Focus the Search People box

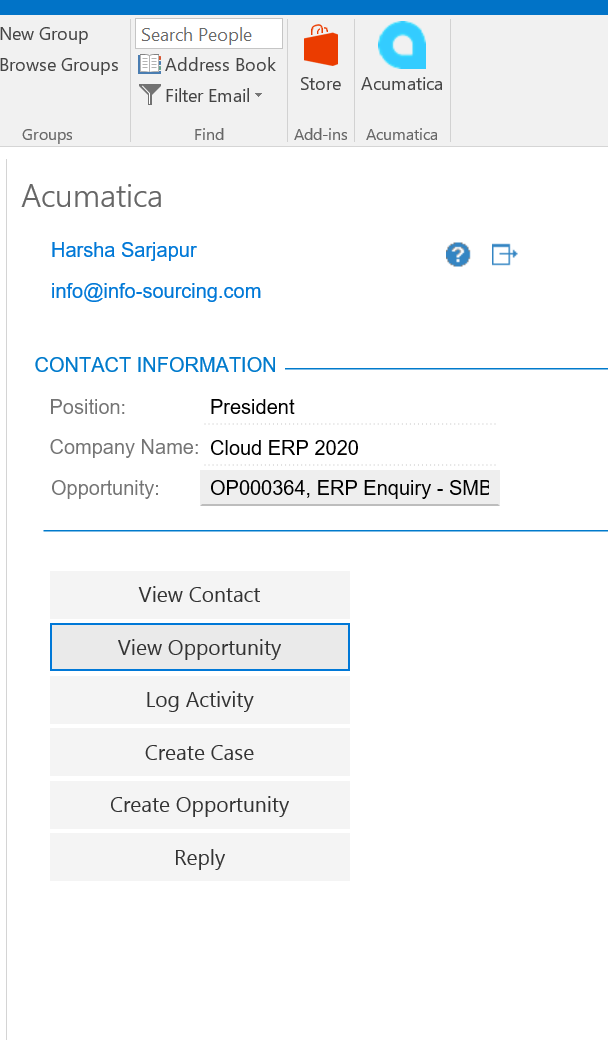208,35
